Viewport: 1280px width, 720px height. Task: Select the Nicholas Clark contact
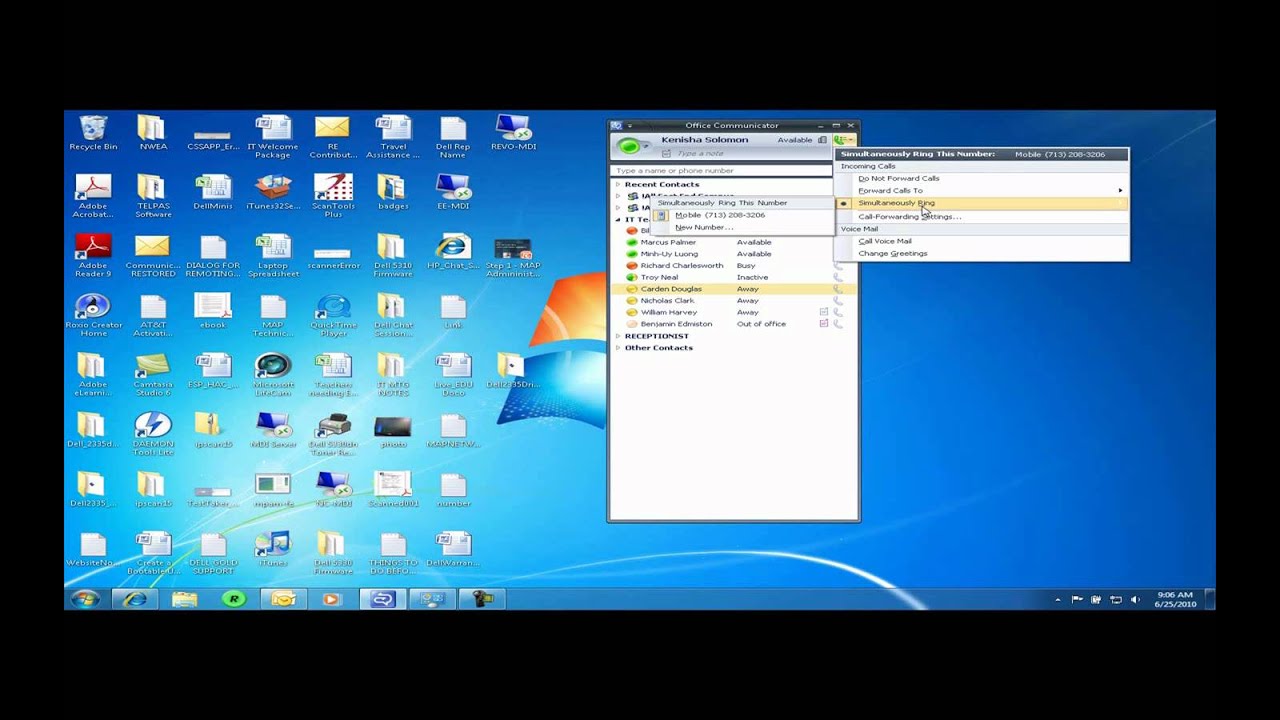point(667,301)
